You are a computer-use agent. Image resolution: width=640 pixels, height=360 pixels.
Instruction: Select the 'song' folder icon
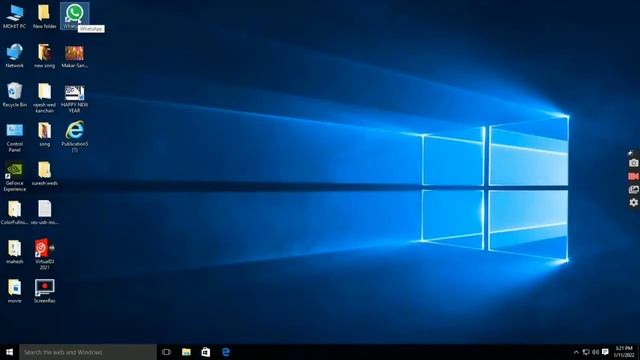(x=44, y=134)
